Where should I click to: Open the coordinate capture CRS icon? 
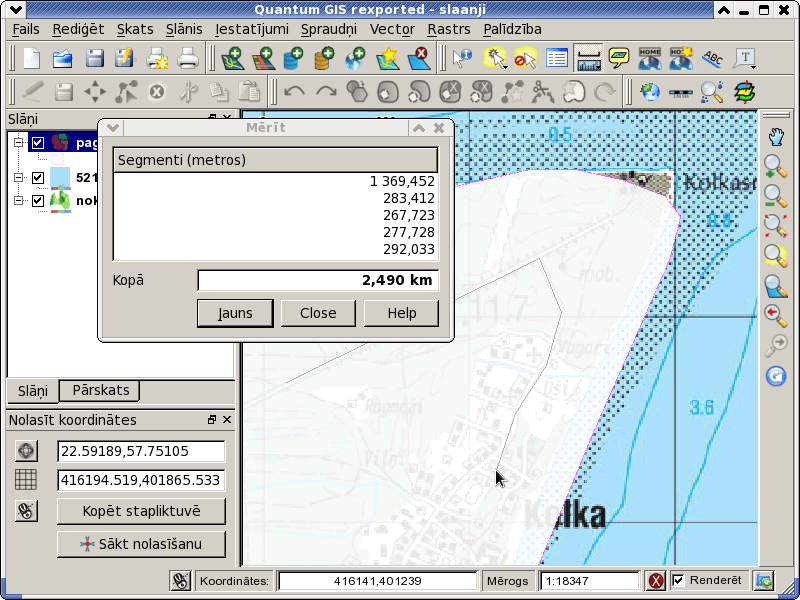click(x=26, y=451)
